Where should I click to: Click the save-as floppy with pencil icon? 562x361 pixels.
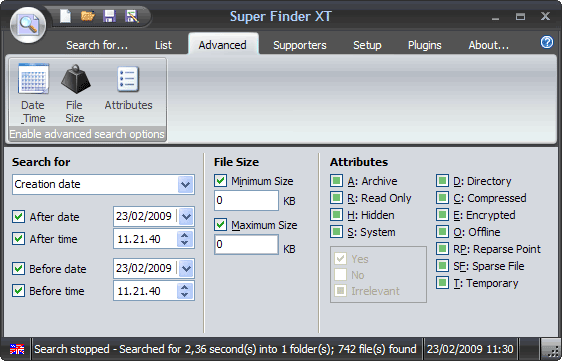(x=132, y=16)
